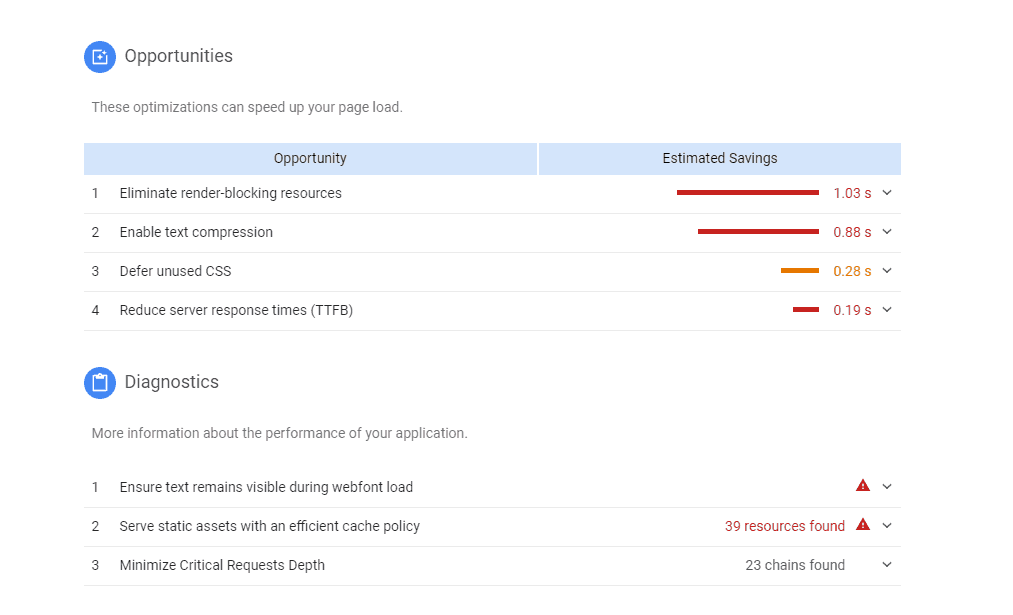Click the red 1.03 s savings bar
Viewport: 1013px width, 615px height.
[x=747, y=192]
